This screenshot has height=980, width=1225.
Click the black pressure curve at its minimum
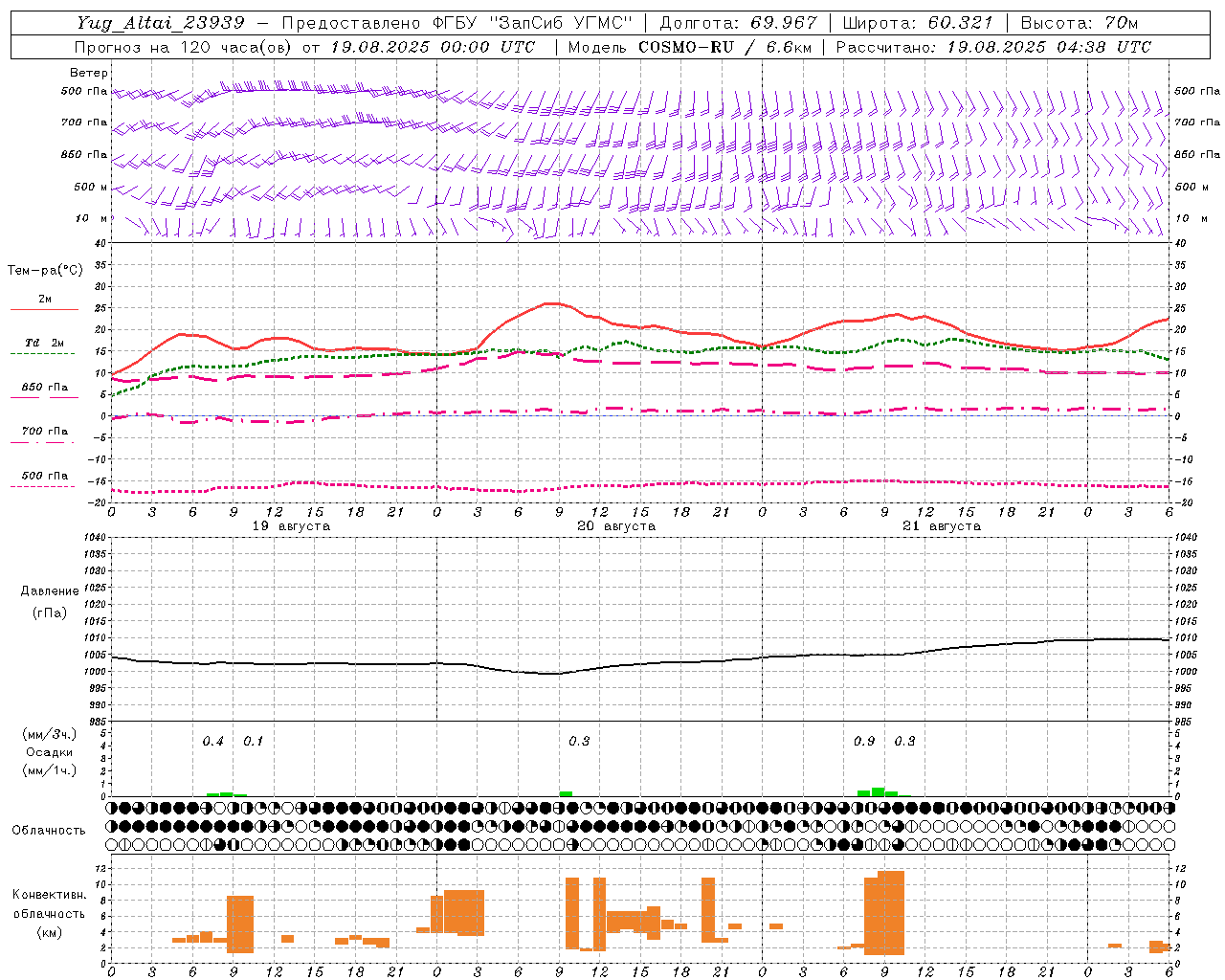[x=551, y=674]
